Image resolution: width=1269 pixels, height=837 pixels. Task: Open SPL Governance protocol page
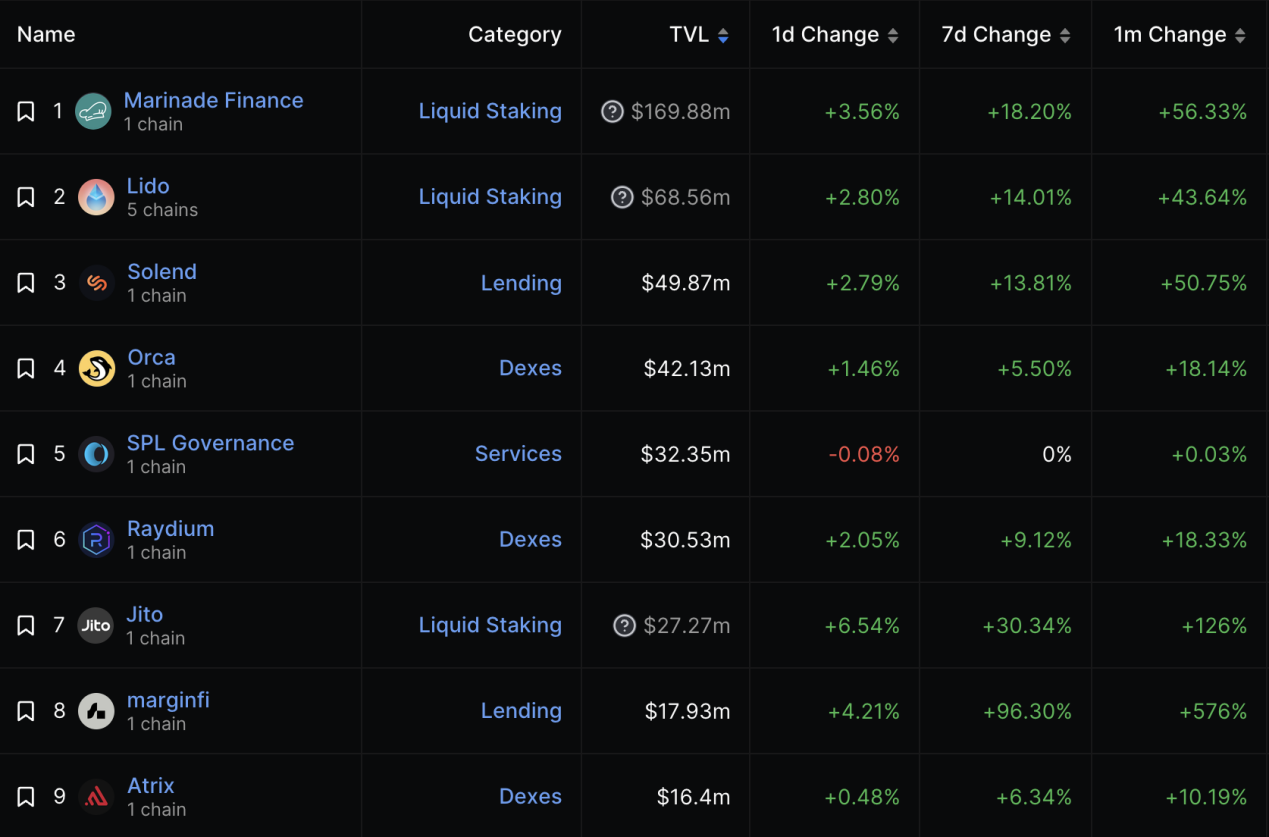click(210, 443)
